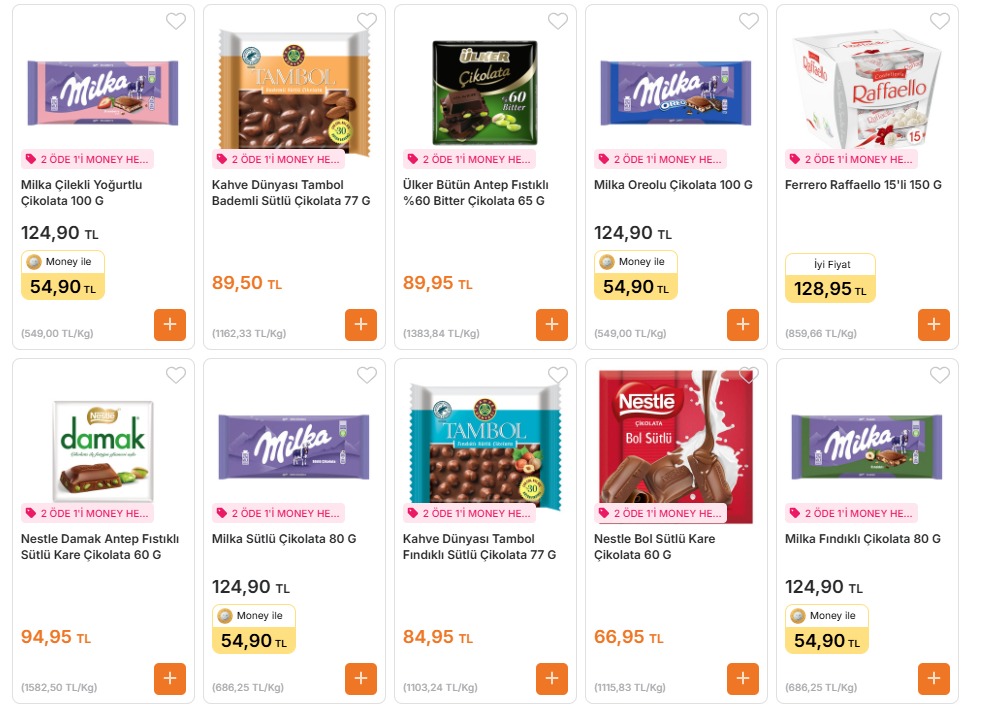The image size is (982, 711).
Task: Add Milka Oreolu Çikolata to cart
Action: tap(743, 325)
